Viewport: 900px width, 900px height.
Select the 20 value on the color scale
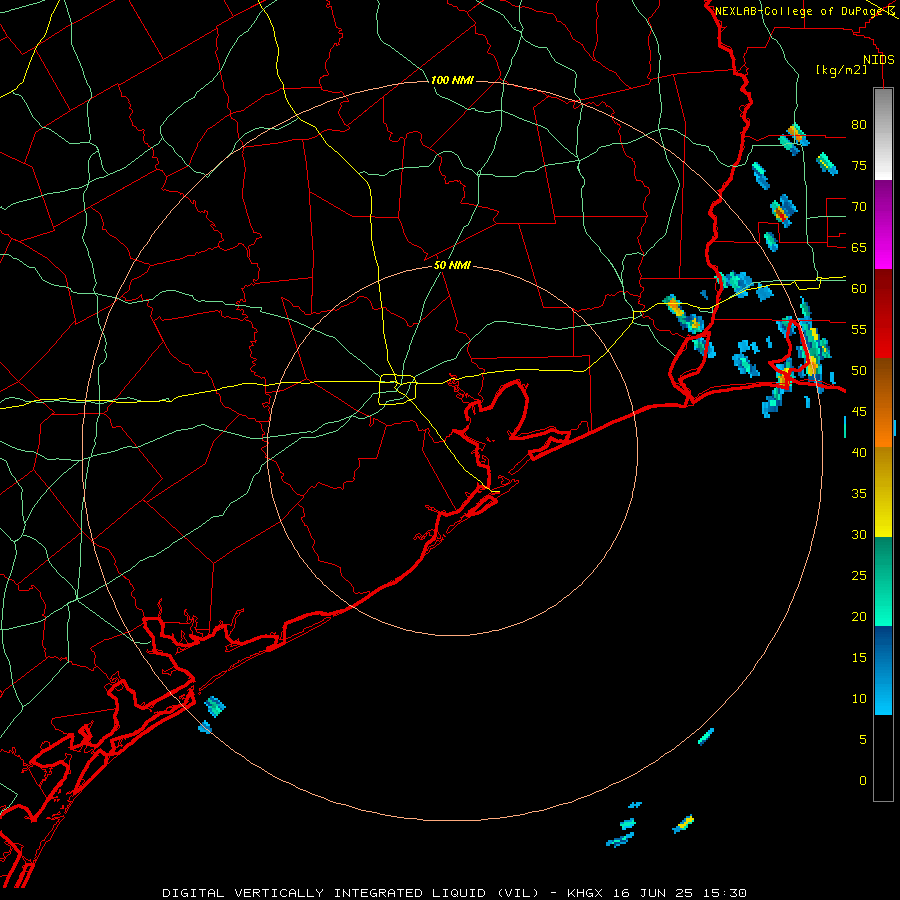pos(859,616)
